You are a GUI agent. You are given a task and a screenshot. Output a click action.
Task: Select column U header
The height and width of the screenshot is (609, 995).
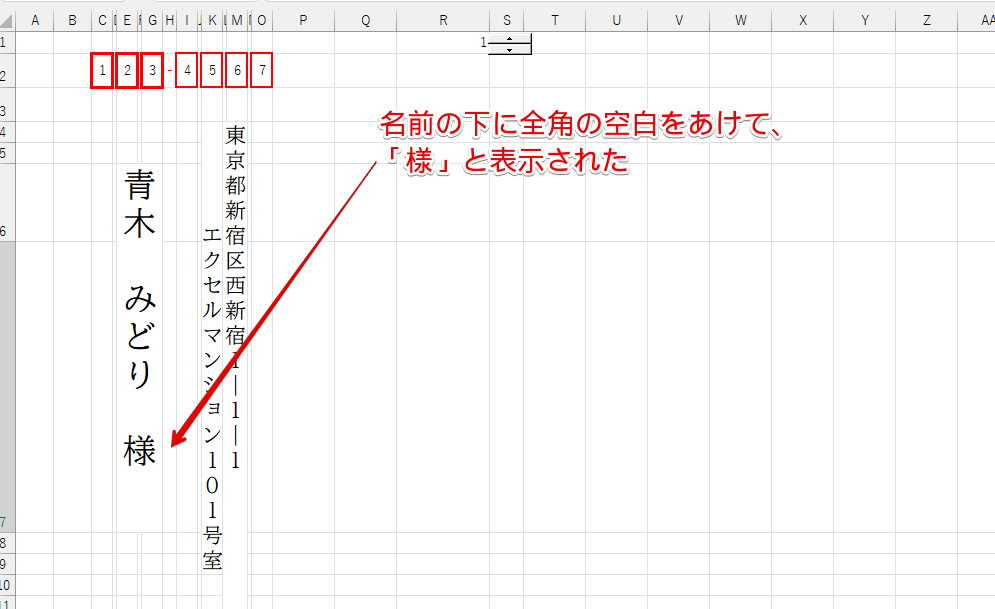click(616, 19)
